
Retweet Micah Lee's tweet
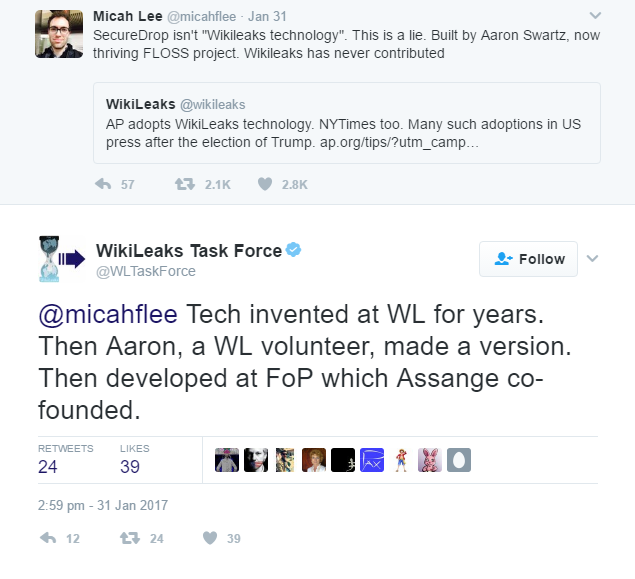pyautogui.click(x=185, y=184)
